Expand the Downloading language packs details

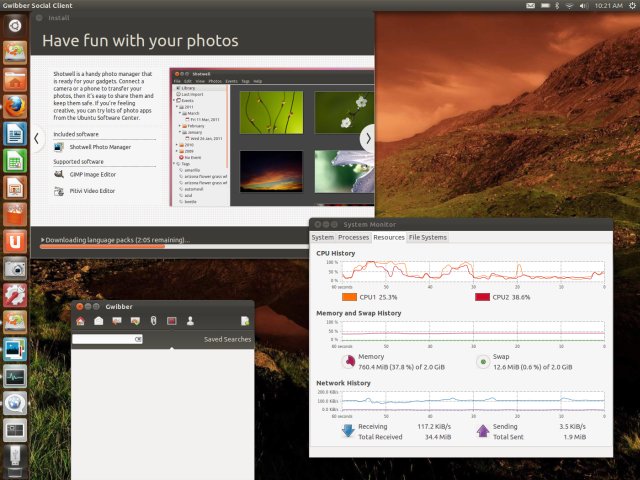pyautogui.click(x=42, y=240)
